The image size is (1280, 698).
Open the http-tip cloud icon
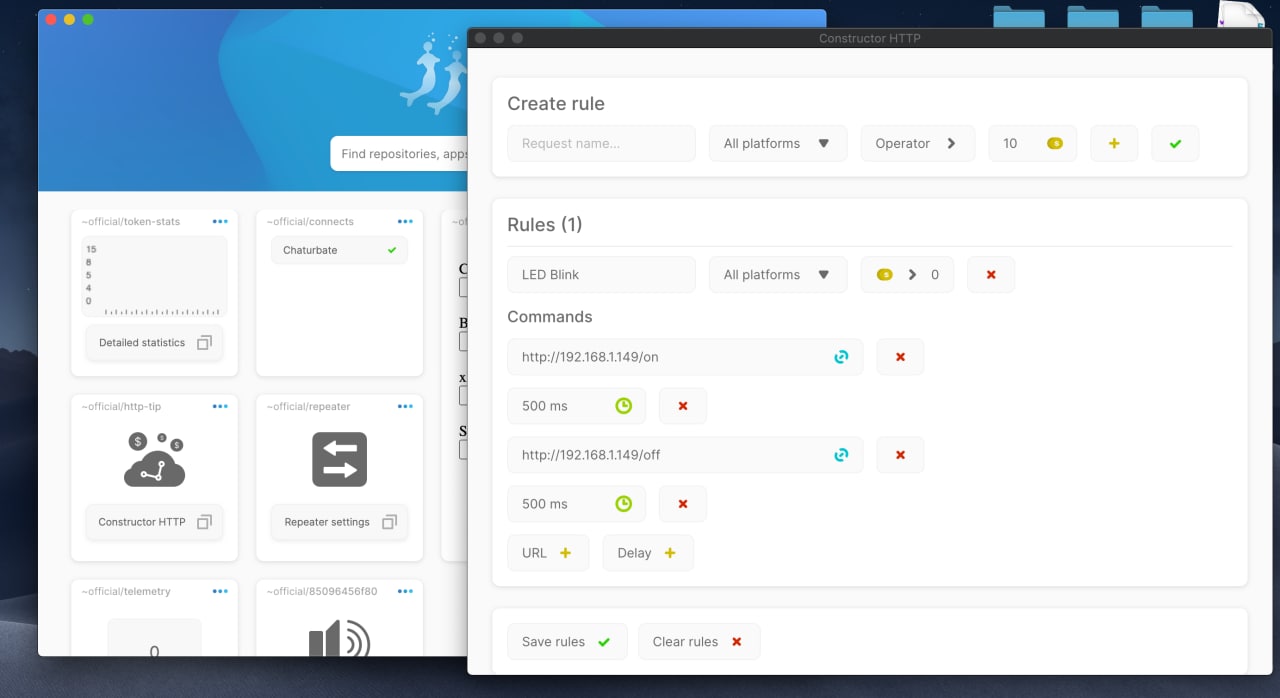point(154,461)
